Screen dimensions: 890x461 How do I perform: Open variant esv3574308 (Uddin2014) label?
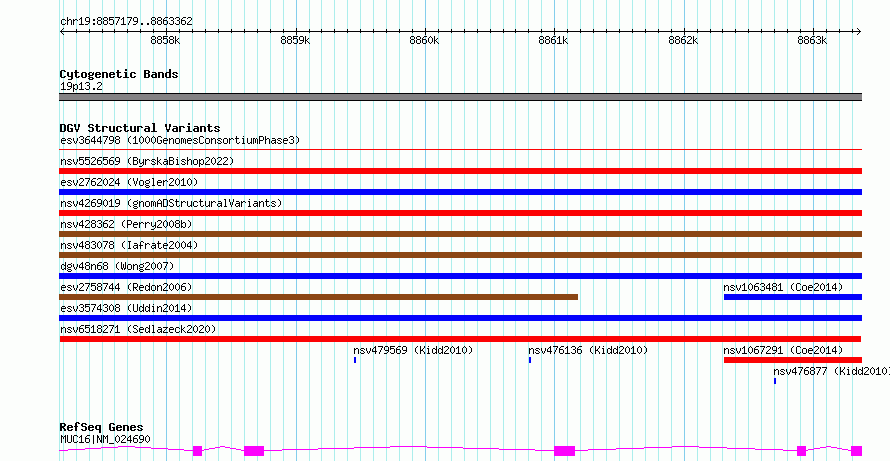coord(126,308)
